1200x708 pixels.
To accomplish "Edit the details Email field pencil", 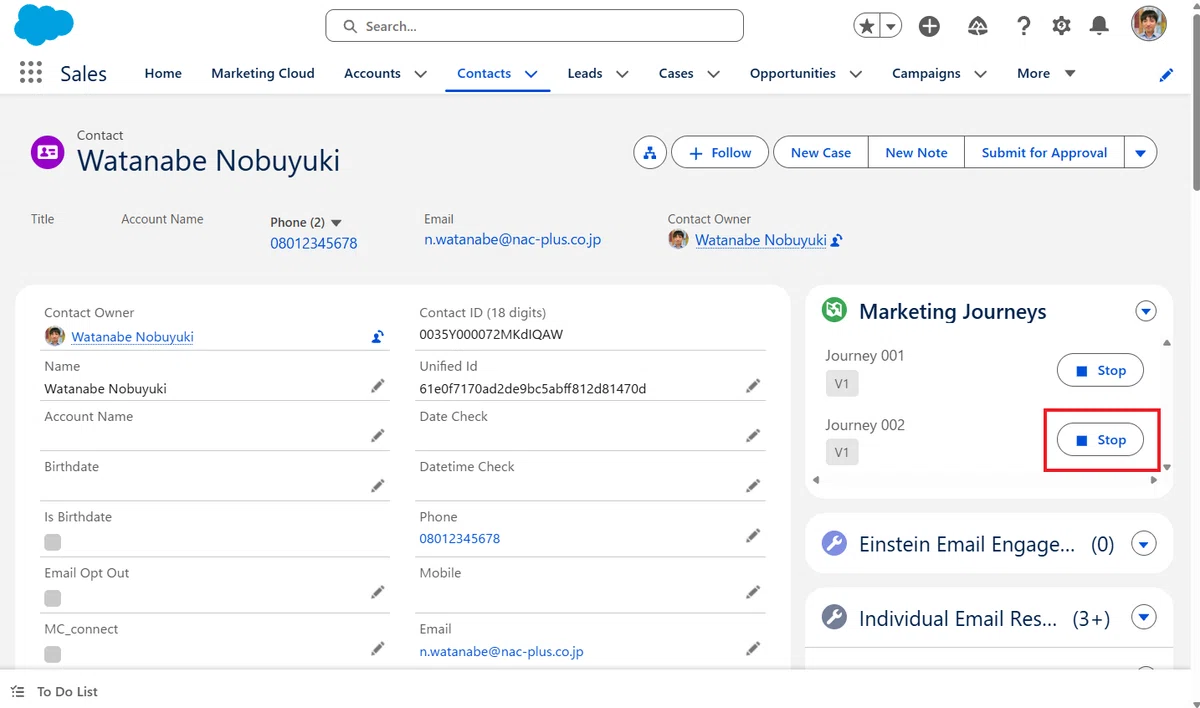I will (x=753, y=648).
